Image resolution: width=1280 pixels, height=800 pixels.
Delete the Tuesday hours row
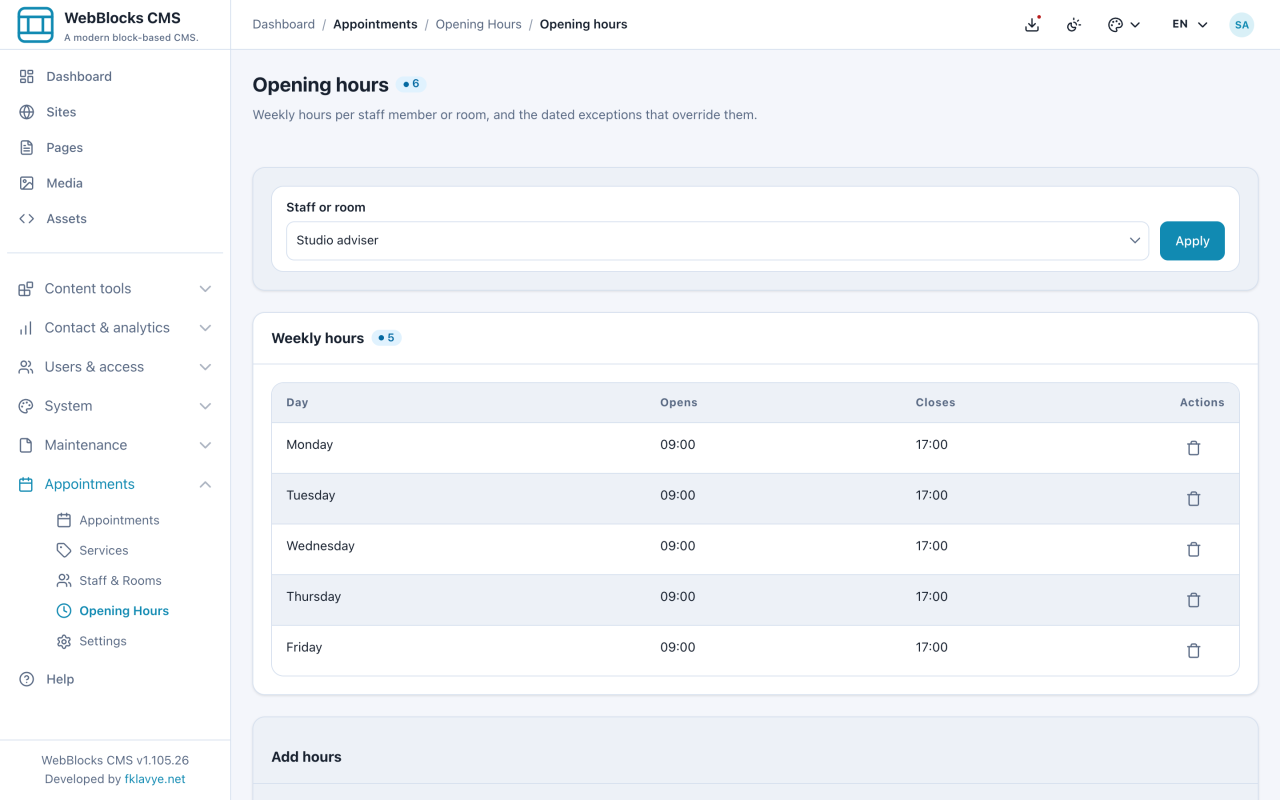[x=1193, y=499]
